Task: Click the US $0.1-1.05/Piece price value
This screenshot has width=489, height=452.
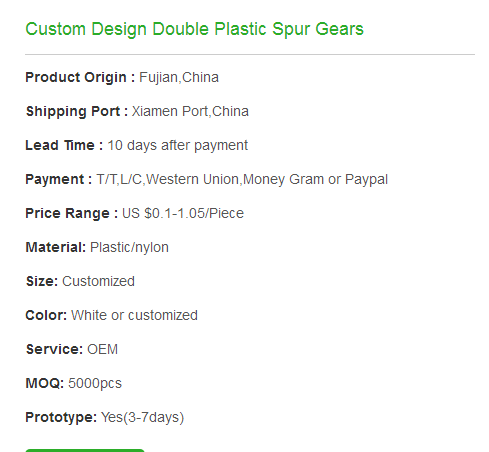Action: [183, 214]
